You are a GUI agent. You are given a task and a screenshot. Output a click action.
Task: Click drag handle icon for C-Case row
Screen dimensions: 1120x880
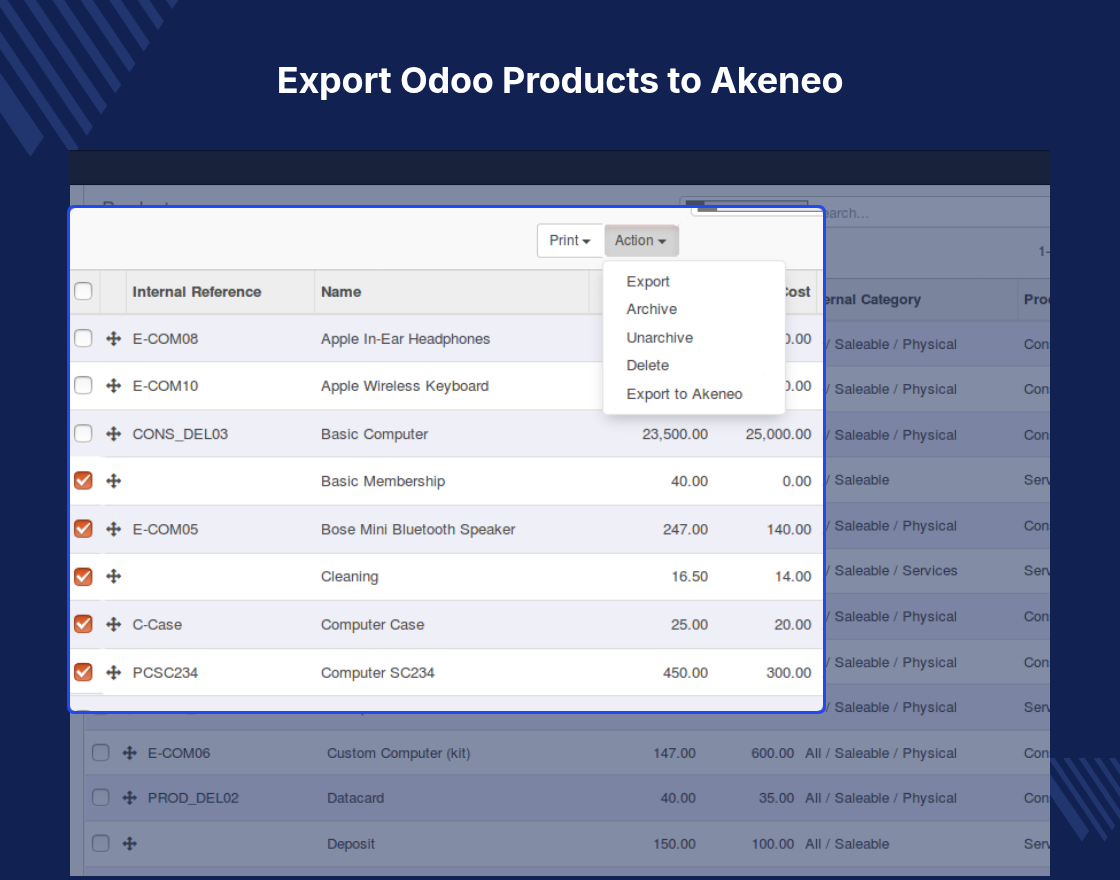(x=114, y=624)
